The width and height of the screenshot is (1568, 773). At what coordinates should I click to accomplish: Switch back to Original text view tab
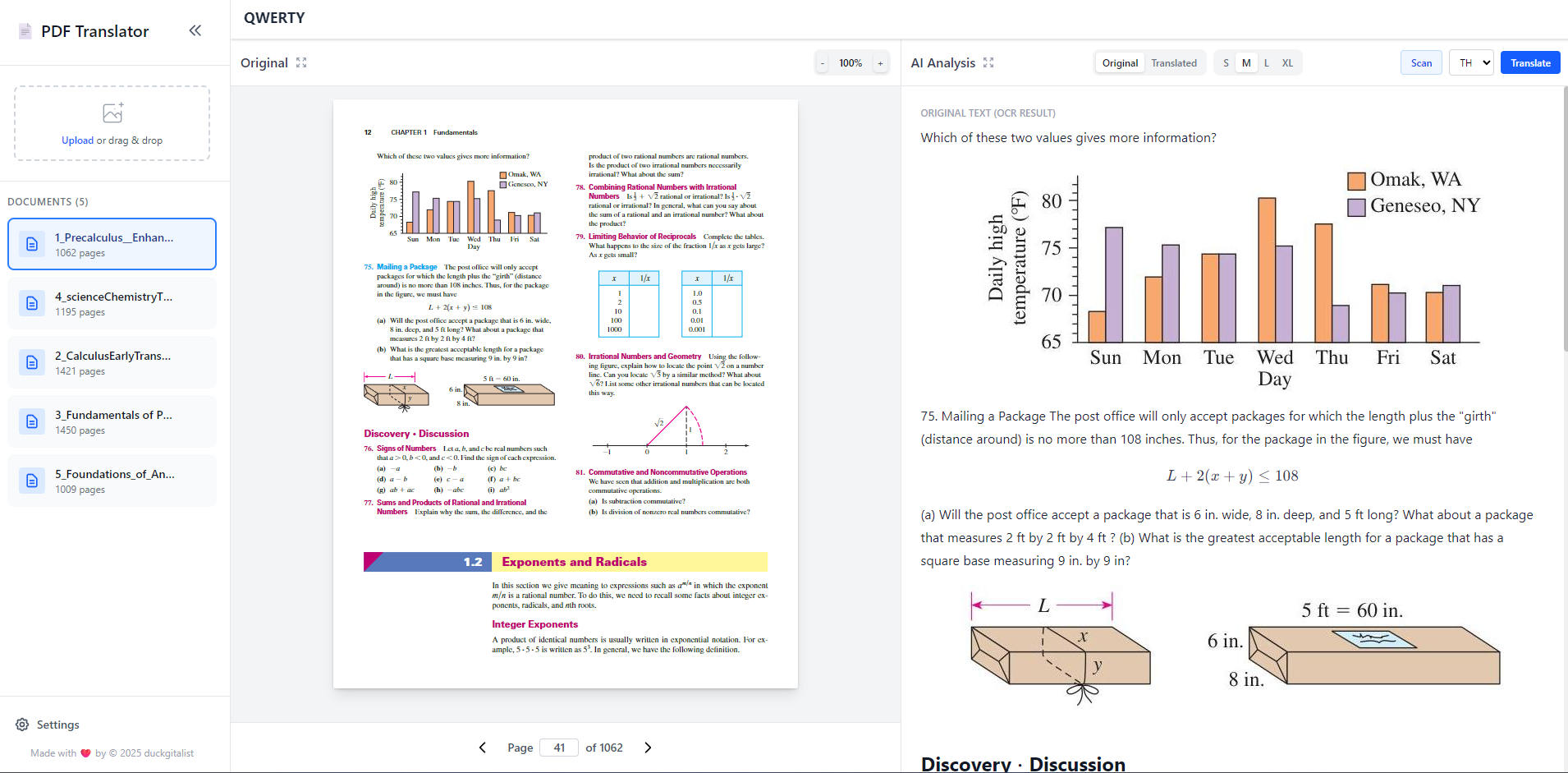(1119, 62)
